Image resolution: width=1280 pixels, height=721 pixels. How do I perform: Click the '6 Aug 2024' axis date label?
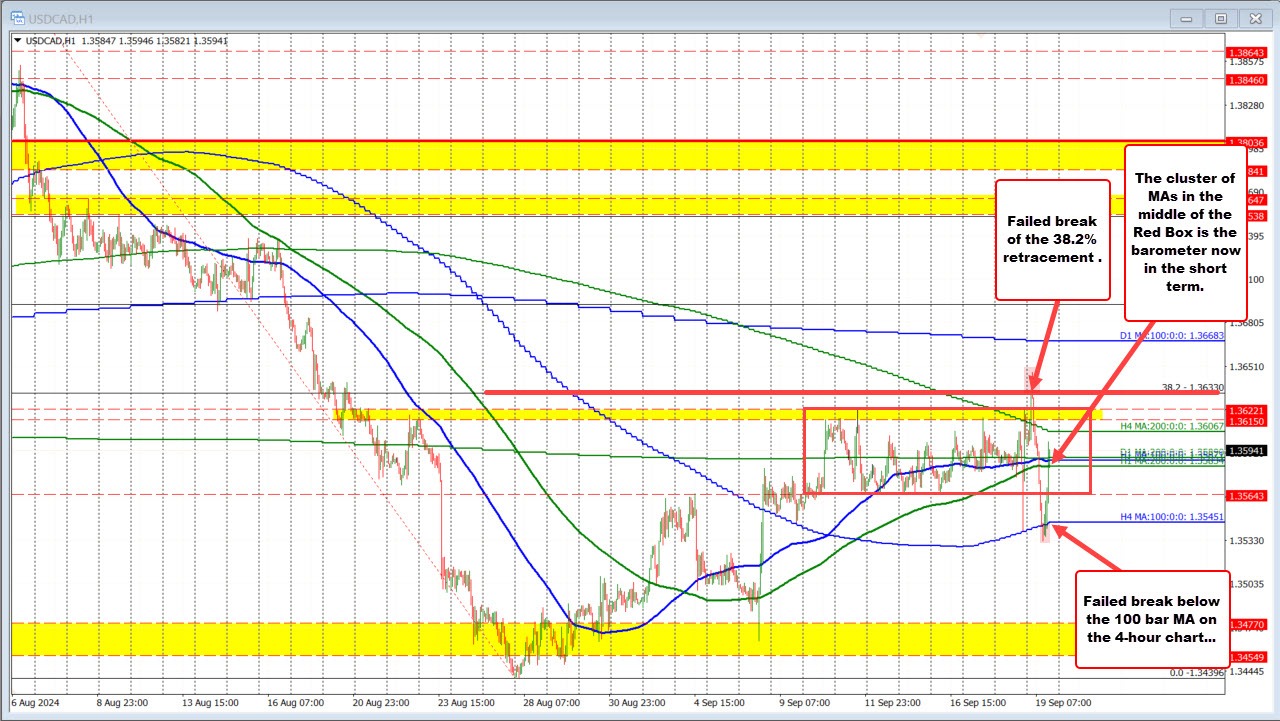(35, 703)
